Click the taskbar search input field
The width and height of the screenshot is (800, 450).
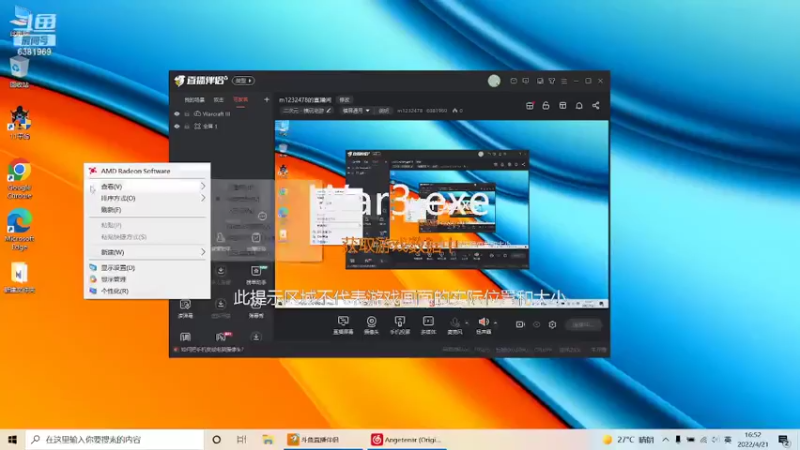(115, 439)
